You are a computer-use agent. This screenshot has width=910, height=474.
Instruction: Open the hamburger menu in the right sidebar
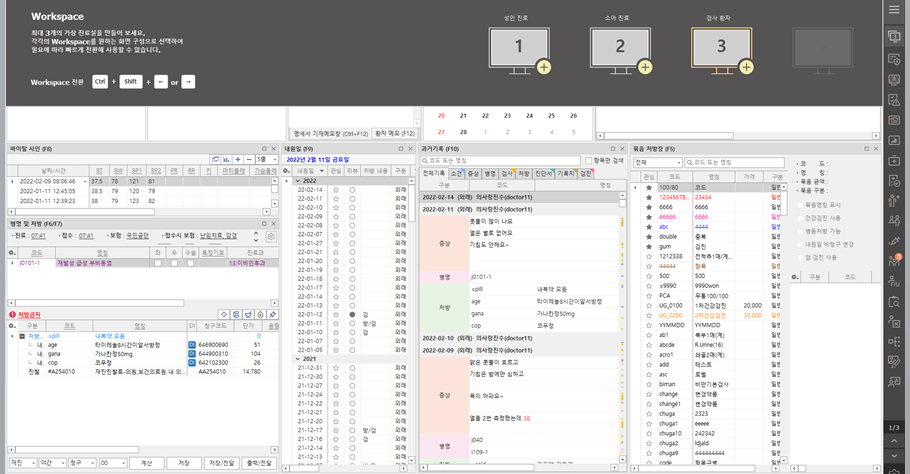coord(895,10)
